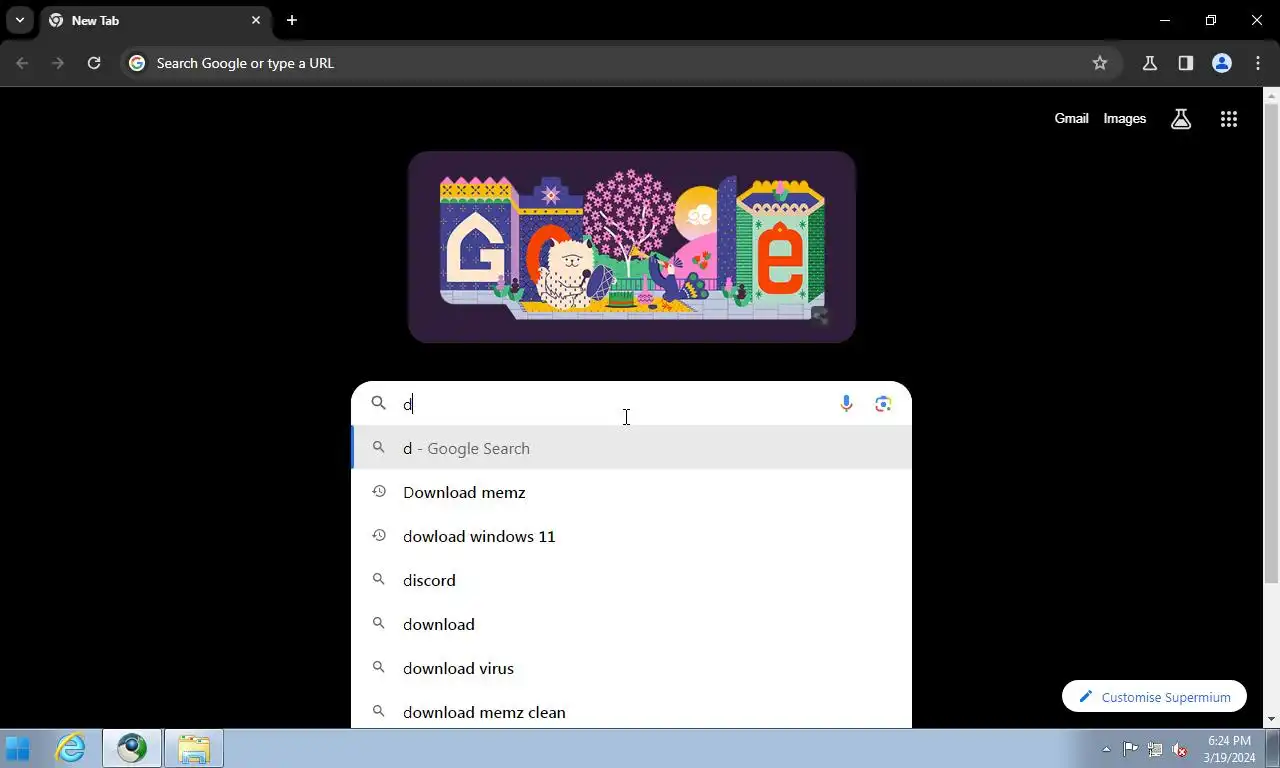Reload the page
Viewport: 1280px width, 768px height.
tap(94, 63)
